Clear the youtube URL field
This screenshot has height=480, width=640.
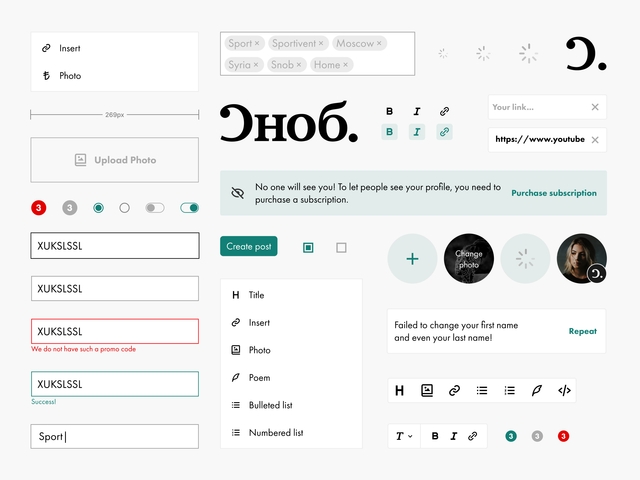coord(595,140)
